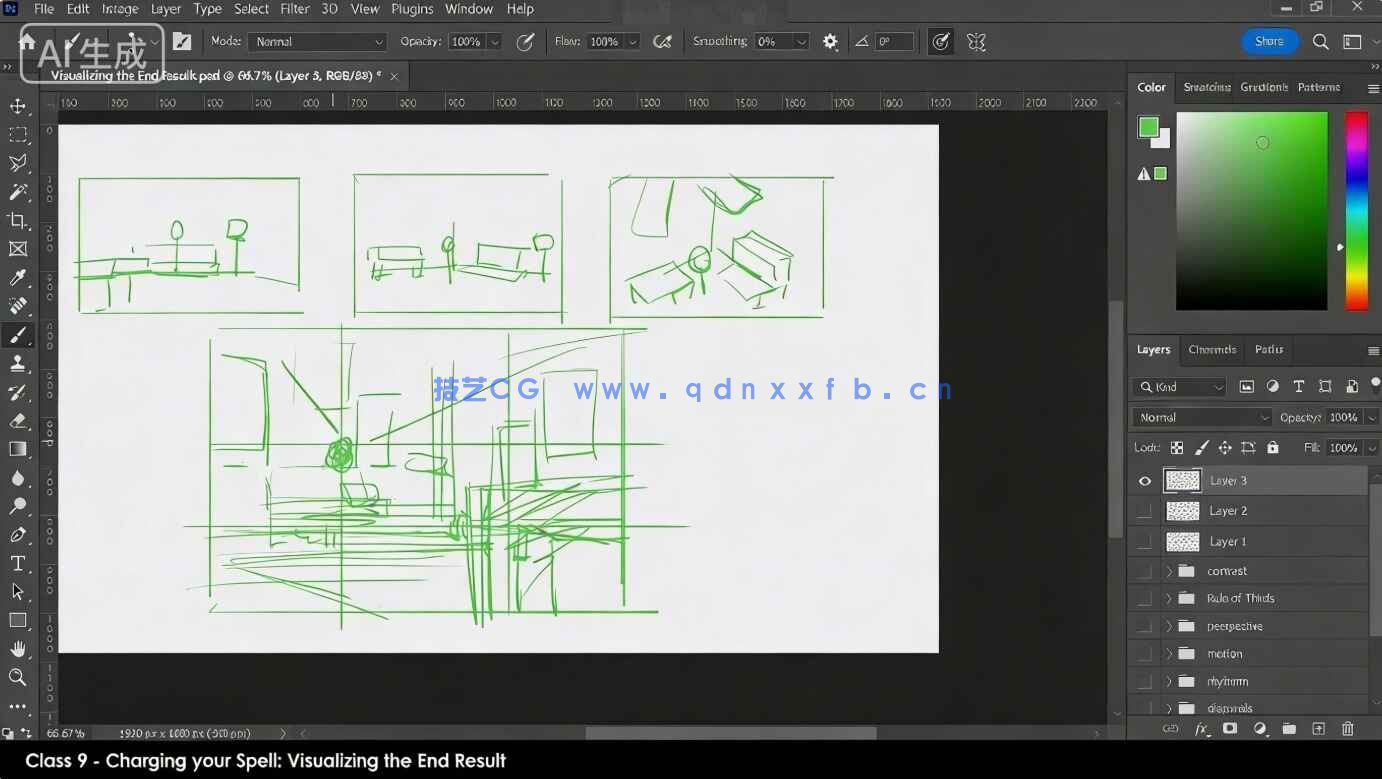Open the brush Mode dropdown
The image size is (1382, 779).
(x=318, y=42)
